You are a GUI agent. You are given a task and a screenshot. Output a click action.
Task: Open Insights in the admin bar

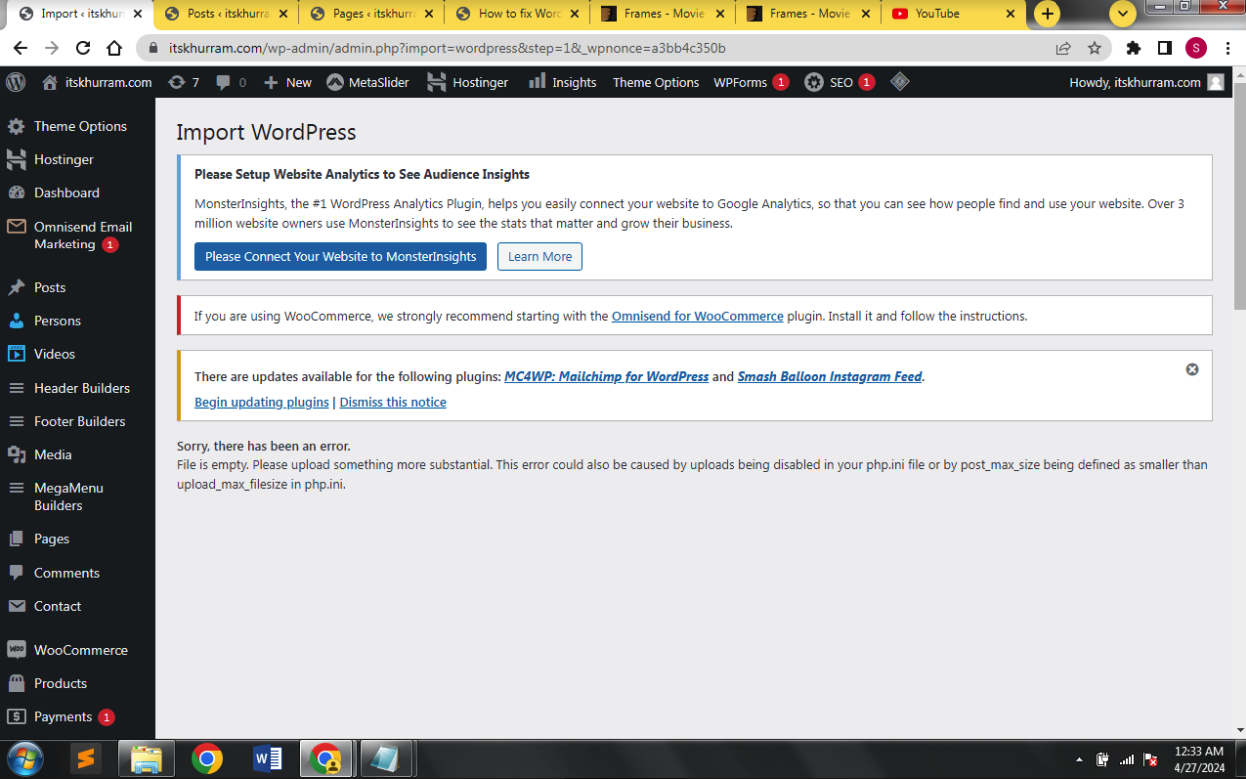(x=563, y=82)
